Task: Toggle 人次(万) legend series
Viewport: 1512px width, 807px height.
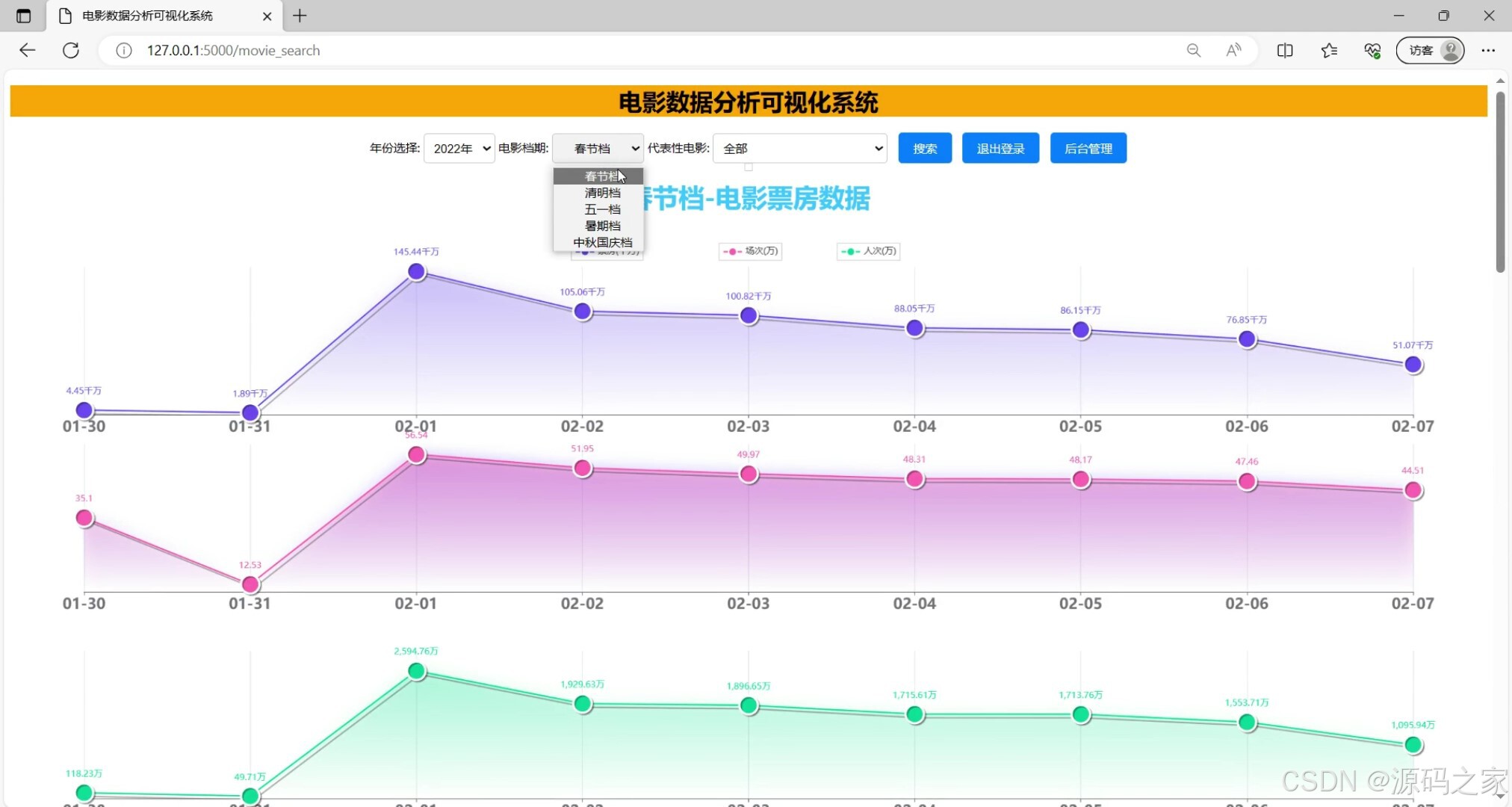Action: (x=869, y=251)
